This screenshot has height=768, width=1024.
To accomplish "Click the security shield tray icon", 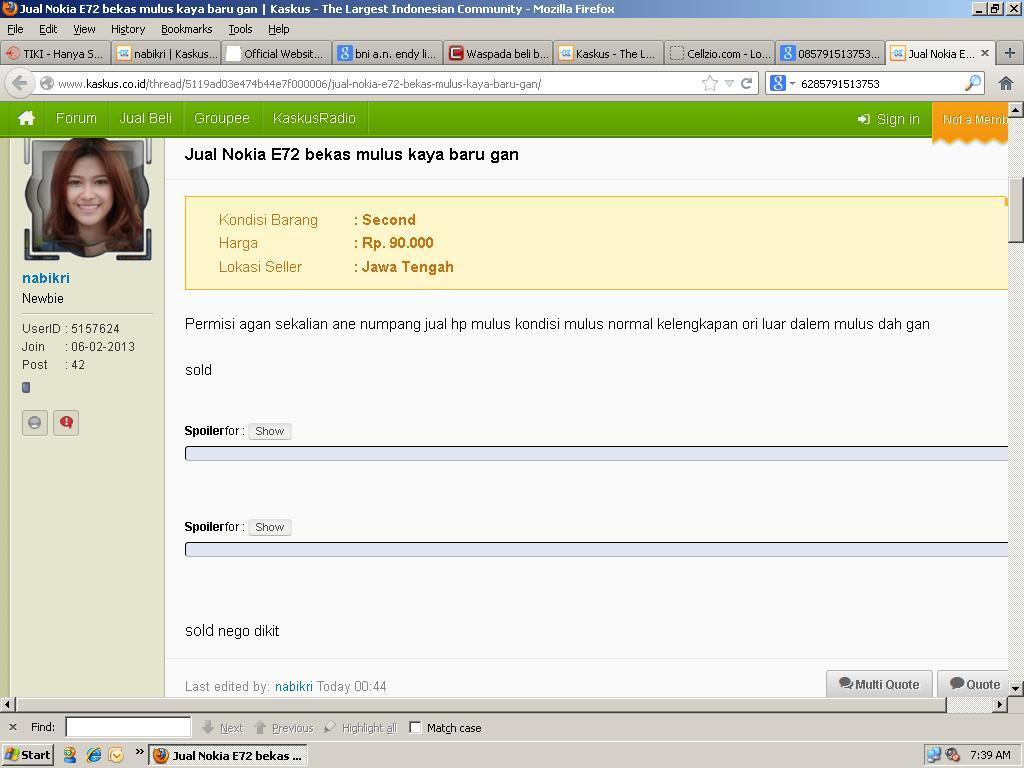I will click(952, 756).
